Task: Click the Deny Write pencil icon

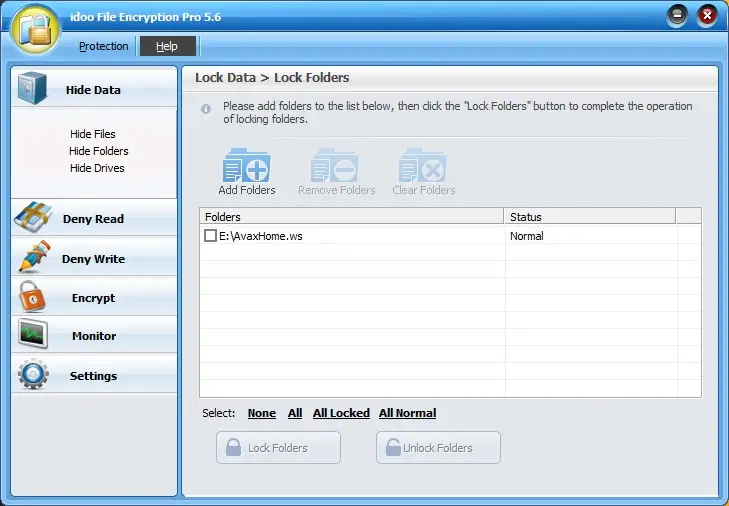Action: [x=34, y=256]
